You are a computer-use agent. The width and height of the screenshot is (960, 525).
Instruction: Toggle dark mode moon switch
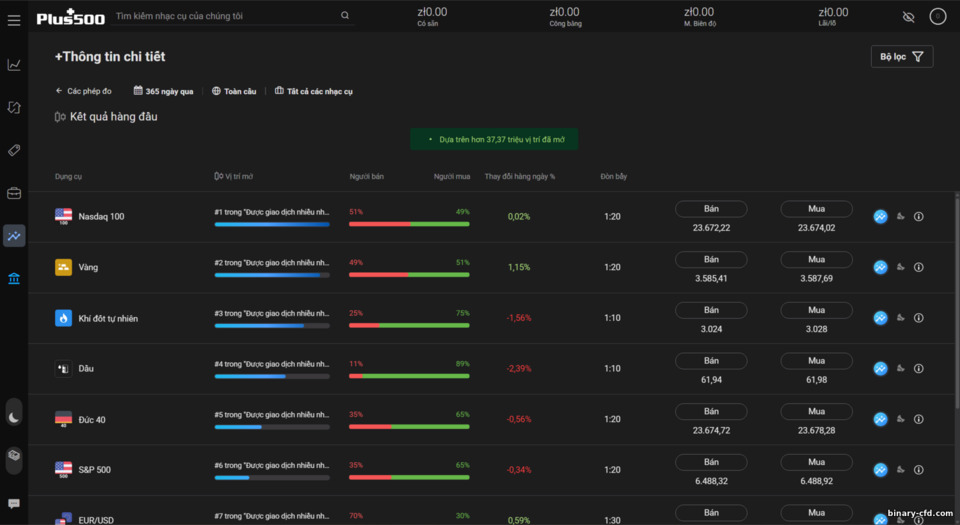(x=14, y=417)
